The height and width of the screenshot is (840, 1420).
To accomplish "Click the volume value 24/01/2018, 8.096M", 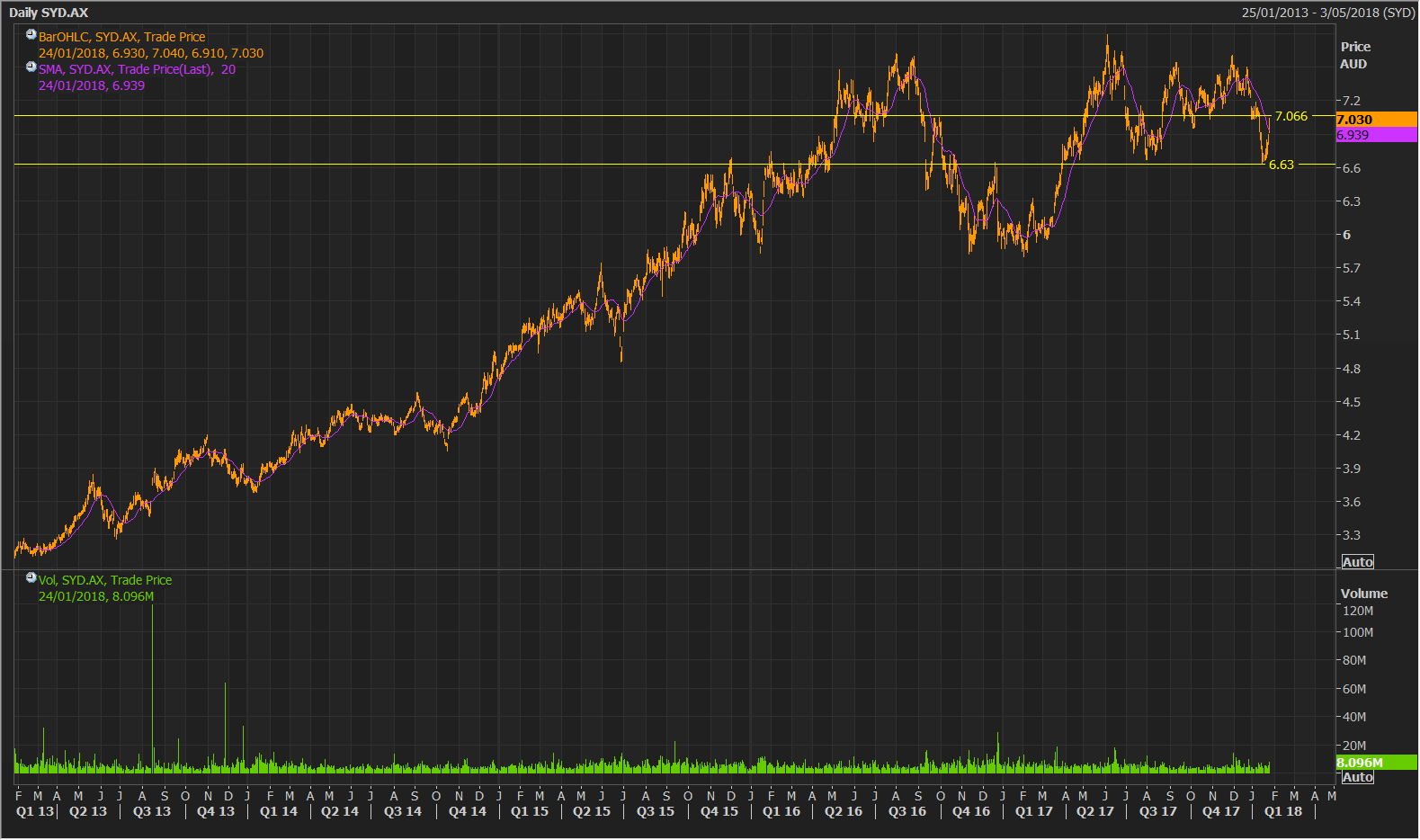I will pyautogui.click(x=96, y=596).
